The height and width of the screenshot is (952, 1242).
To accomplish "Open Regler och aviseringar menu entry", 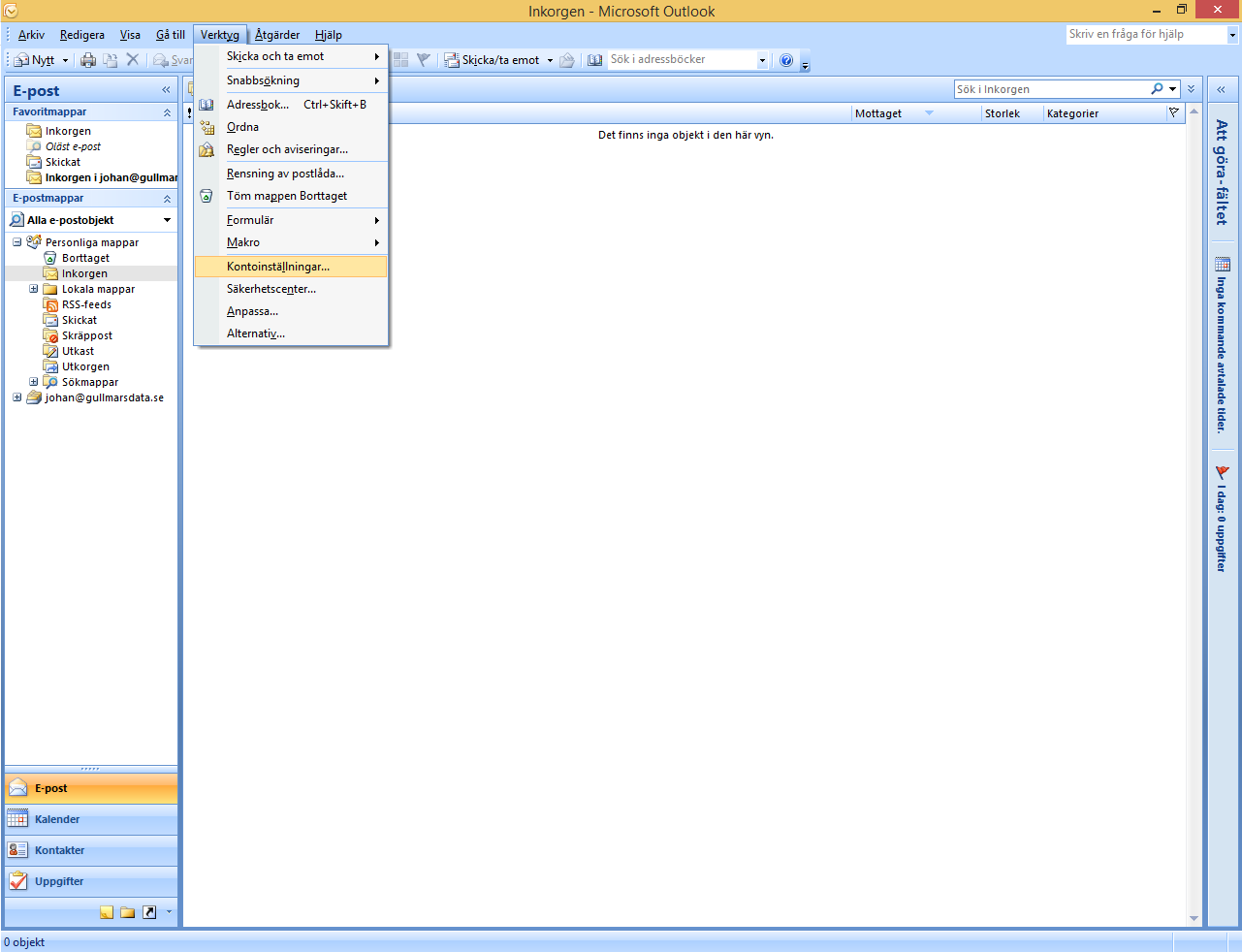I will pyautogui.click(x=291, y=149).
